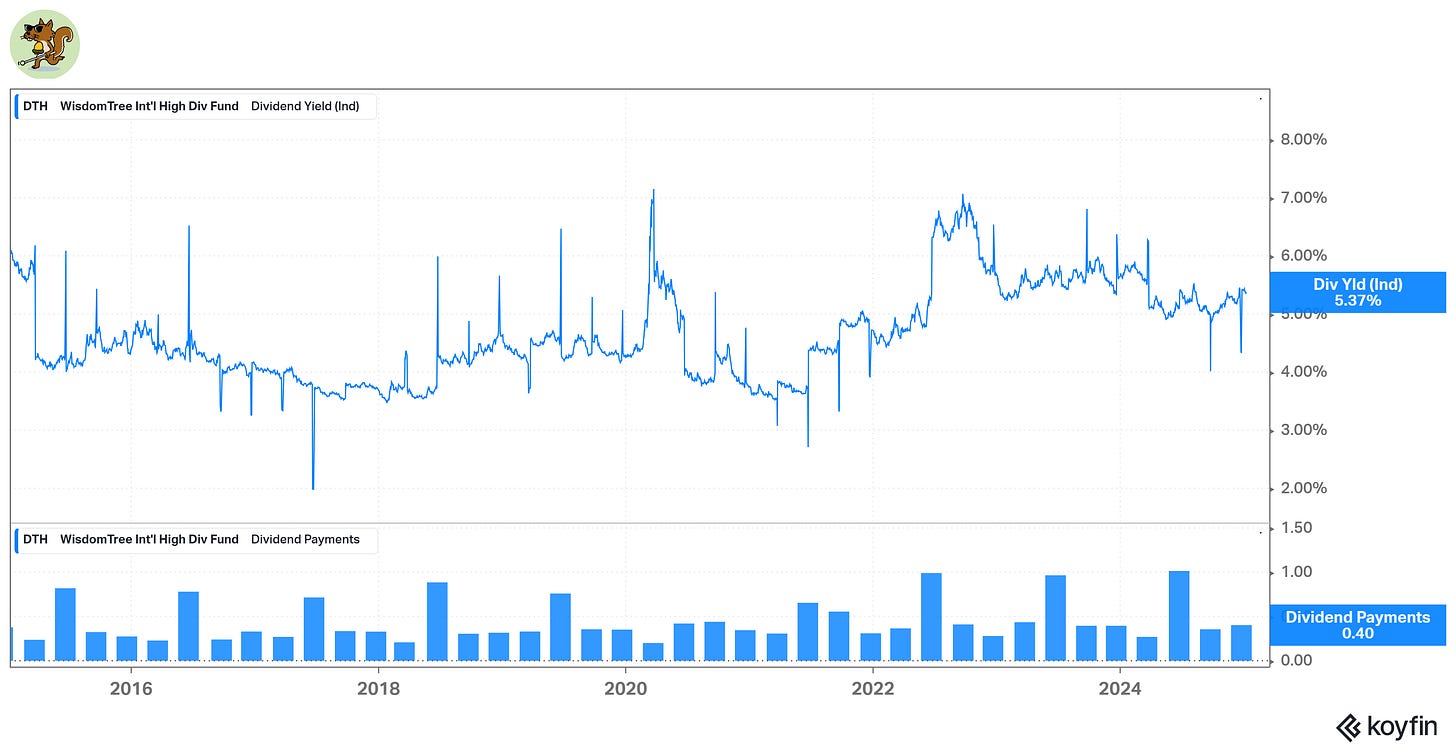The height and width of the screenshot is (752, 1456).
Task: Click 'WisdomTree Int'l High Div Fund' in the yield legend
Action: point(149,105)
